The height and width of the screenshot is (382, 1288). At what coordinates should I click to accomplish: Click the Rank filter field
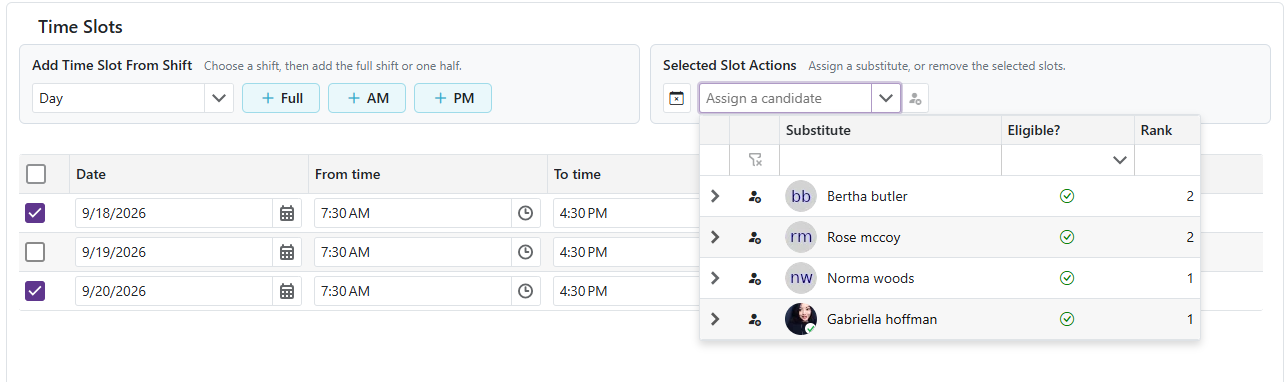tap(1166, 160)
